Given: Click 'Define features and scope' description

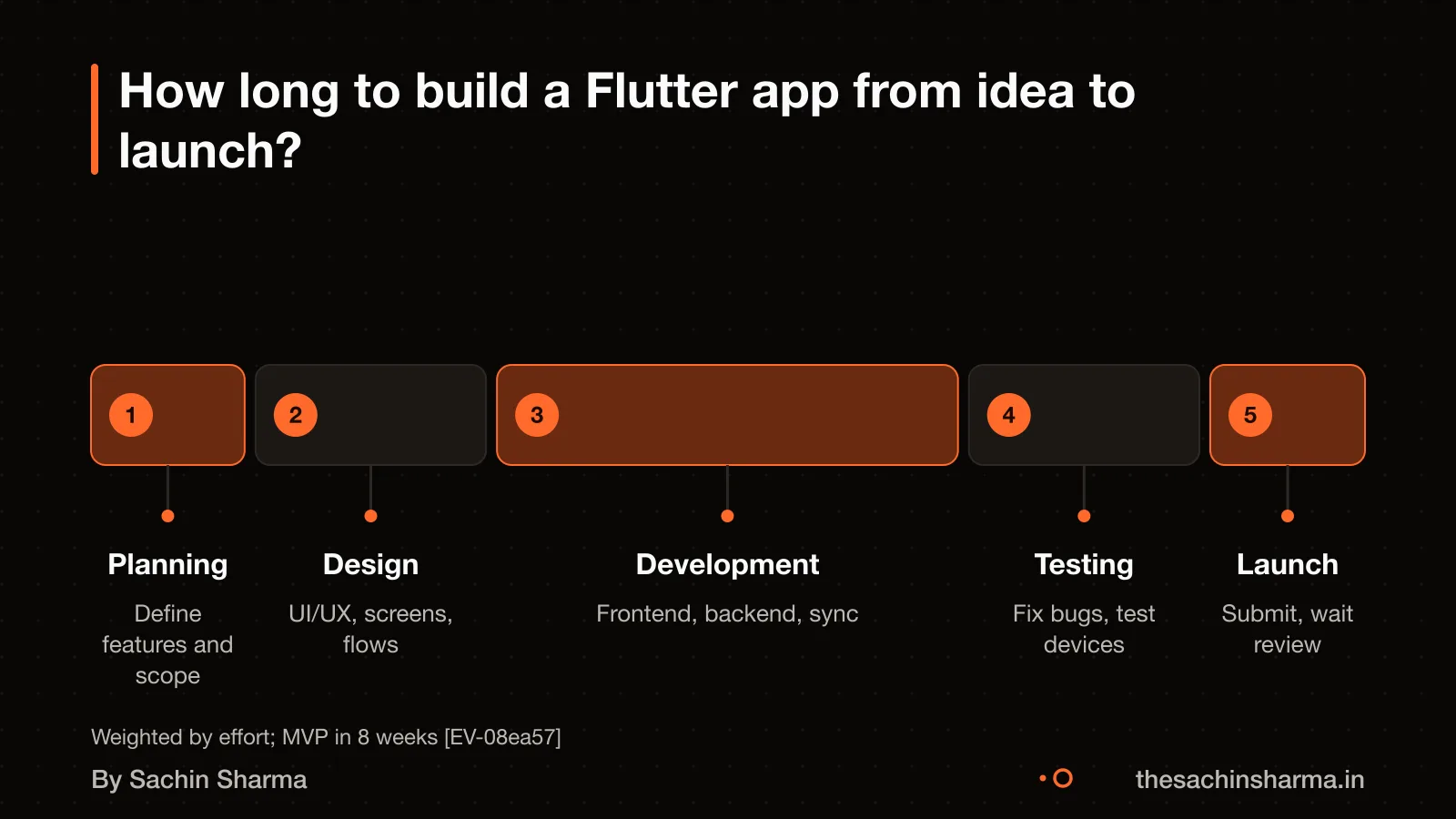Looking at the screenshot, I should pos(167,644).
